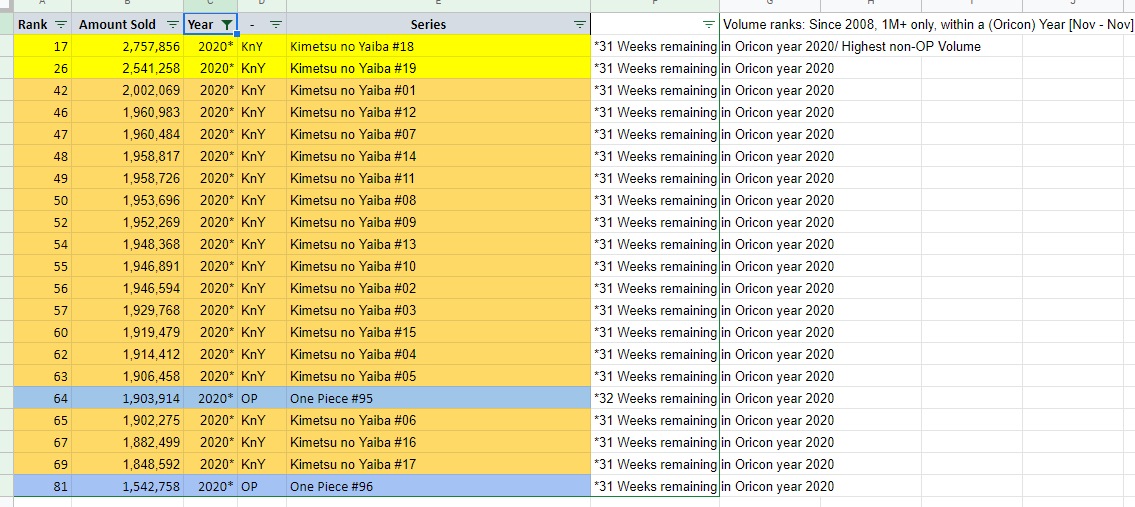Select amount cell 1,542,758

click(x=127, y=486)
